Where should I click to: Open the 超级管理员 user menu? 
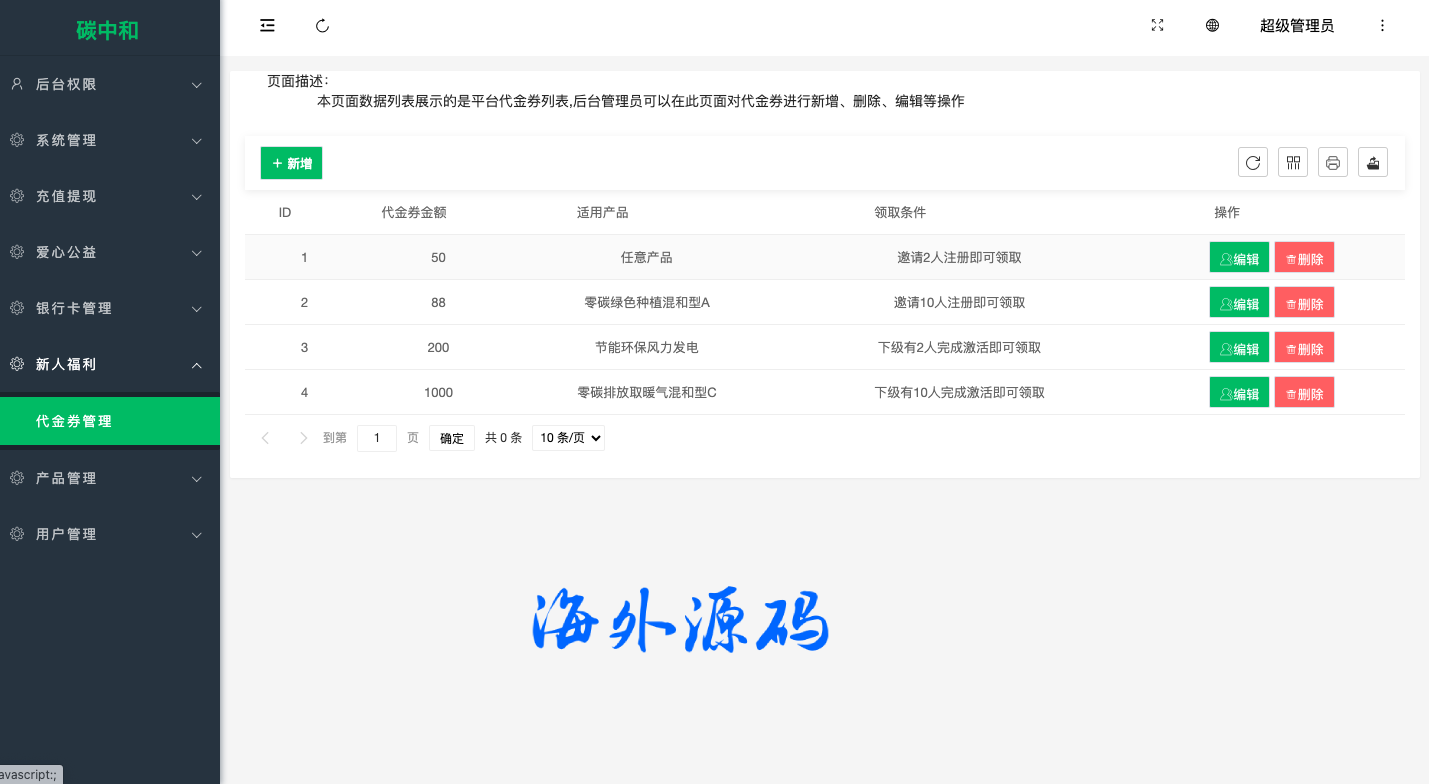point(1296,26)
